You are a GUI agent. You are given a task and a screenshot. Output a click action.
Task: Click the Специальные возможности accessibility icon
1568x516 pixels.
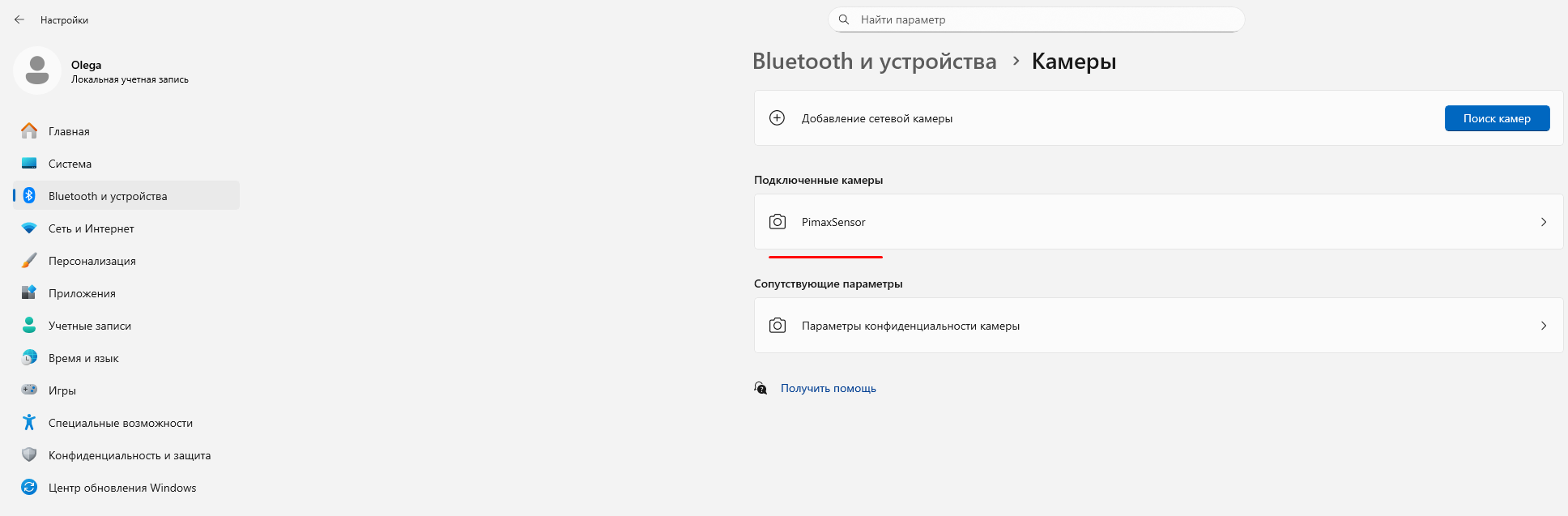click(29, 423)
